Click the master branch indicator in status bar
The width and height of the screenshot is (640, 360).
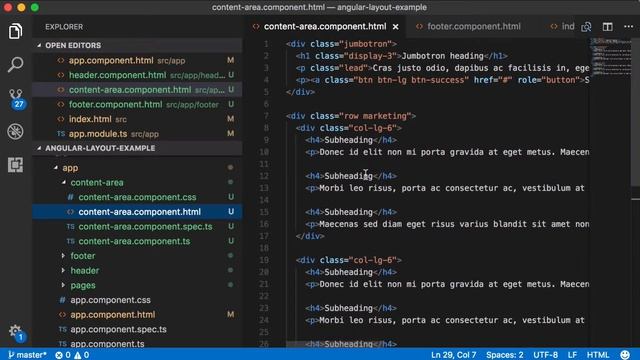[27, 355]
